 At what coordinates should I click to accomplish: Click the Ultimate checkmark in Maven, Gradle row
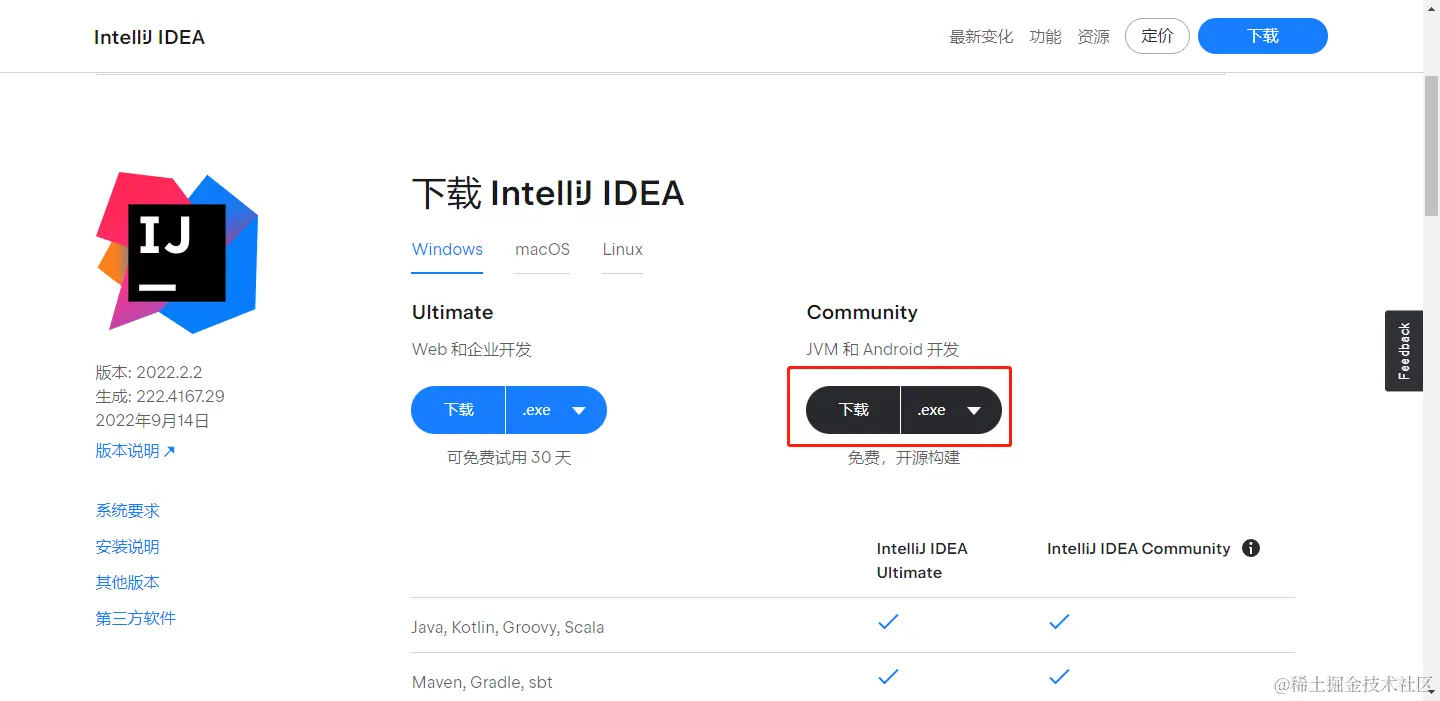coord(888,677)
